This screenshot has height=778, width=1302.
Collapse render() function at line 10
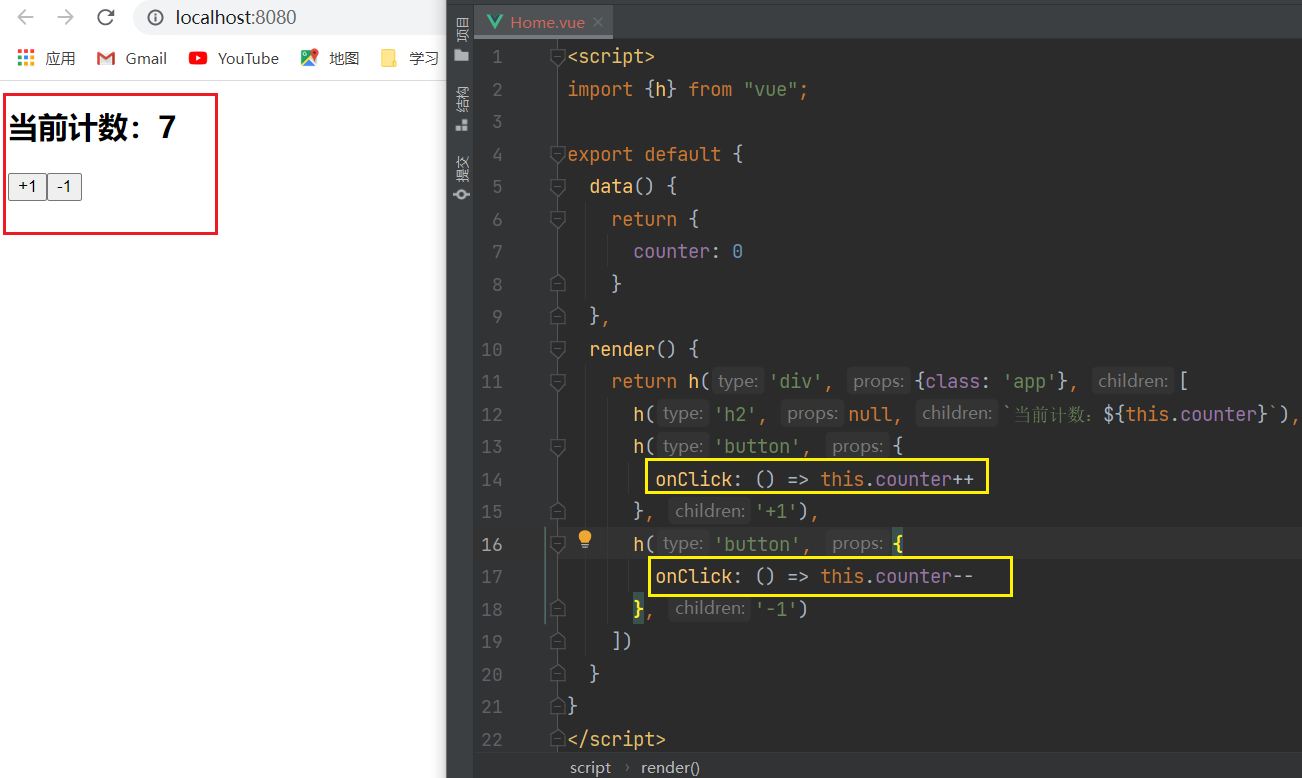coord(558,349)
